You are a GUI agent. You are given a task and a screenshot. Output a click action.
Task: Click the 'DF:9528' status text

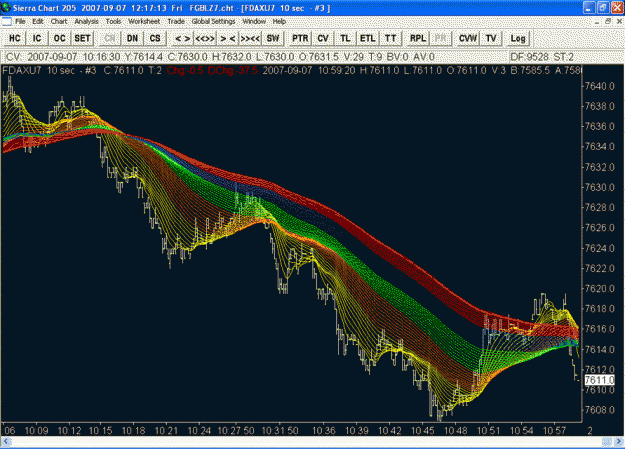(529, 57)
